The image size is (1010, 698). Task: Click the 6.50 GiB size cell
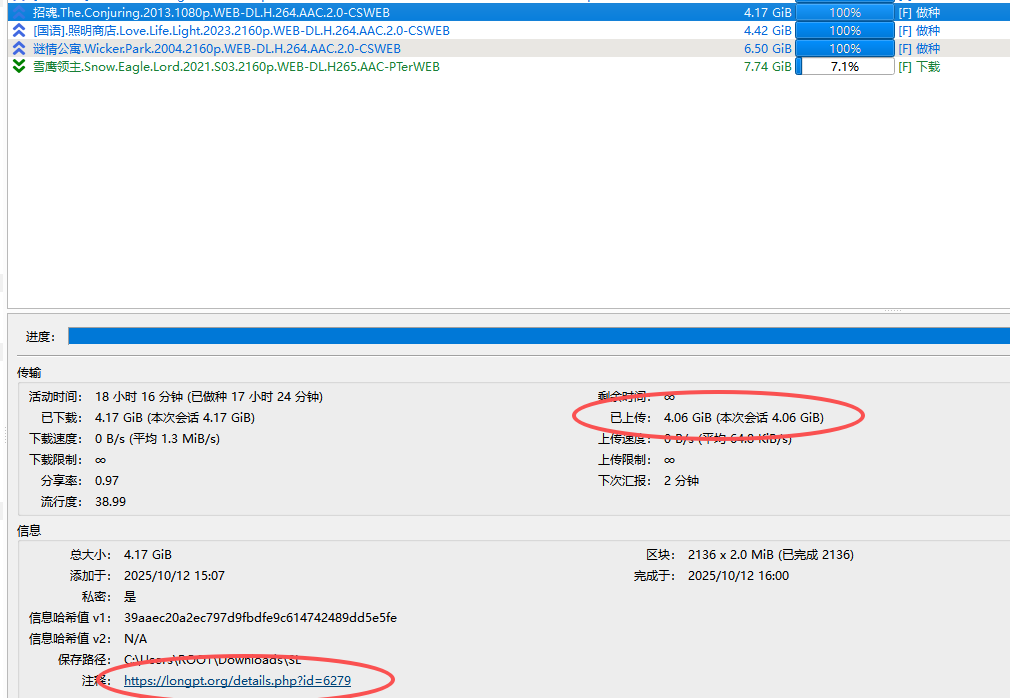[x=767, y=49]
